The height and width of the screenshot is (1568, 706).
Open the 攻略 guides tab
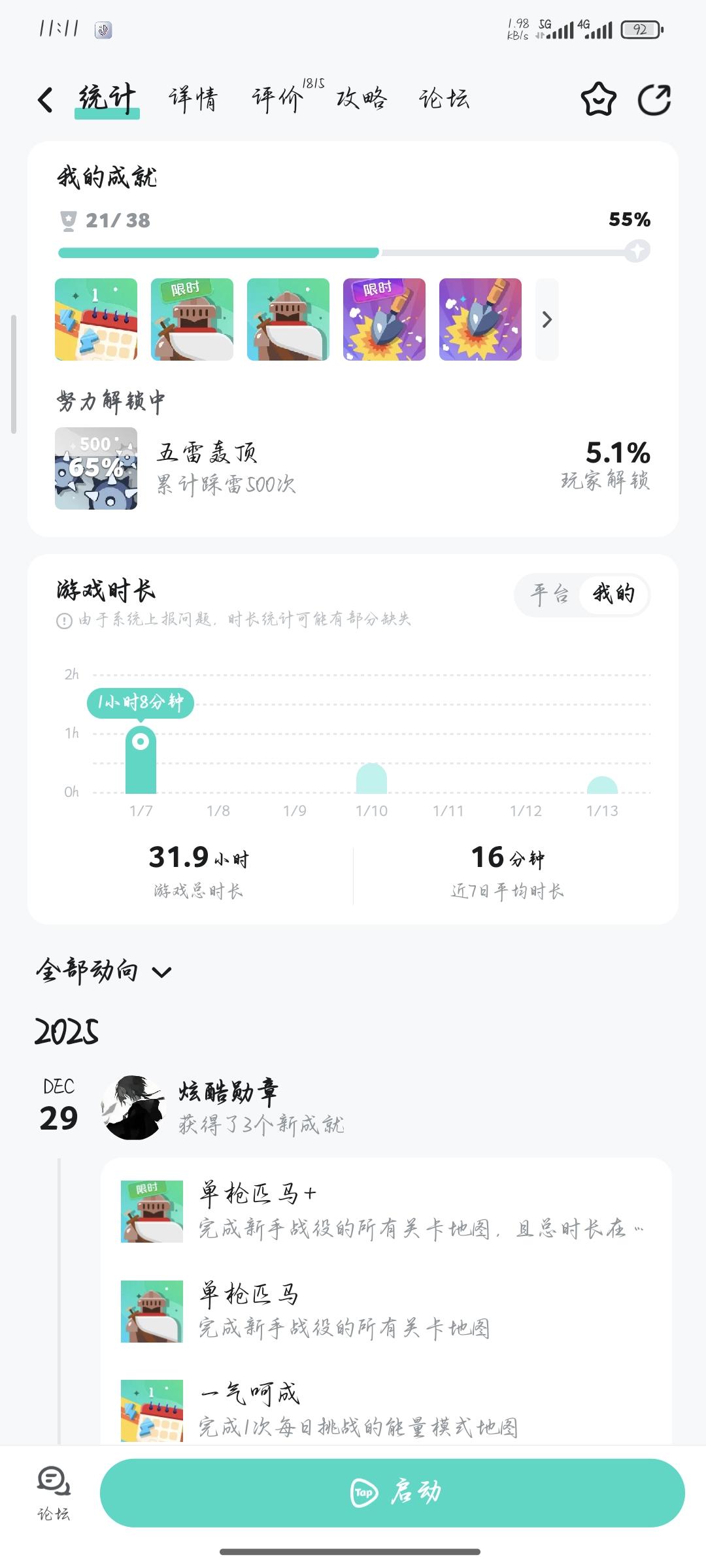tap(361, 100)
